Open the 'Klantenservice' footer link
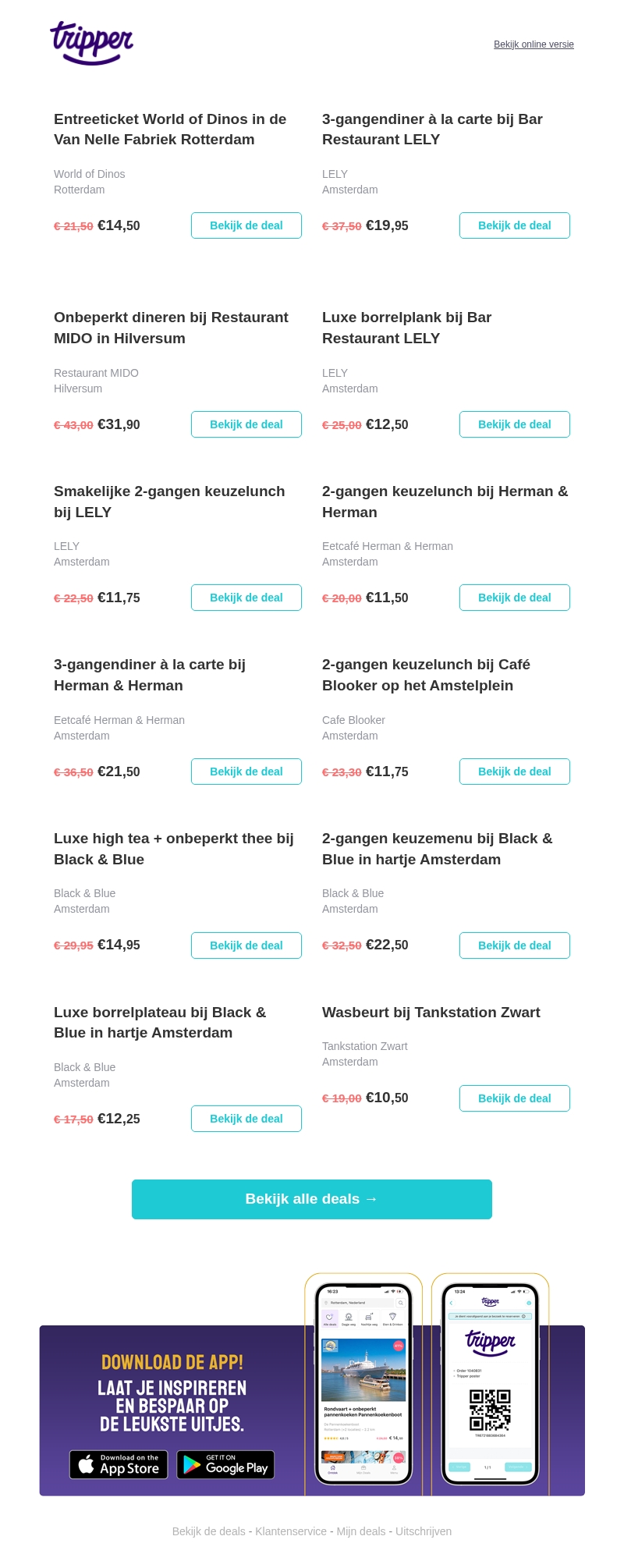The height and width of the screenshot is (1568, 624). [x=291, y=1531]
